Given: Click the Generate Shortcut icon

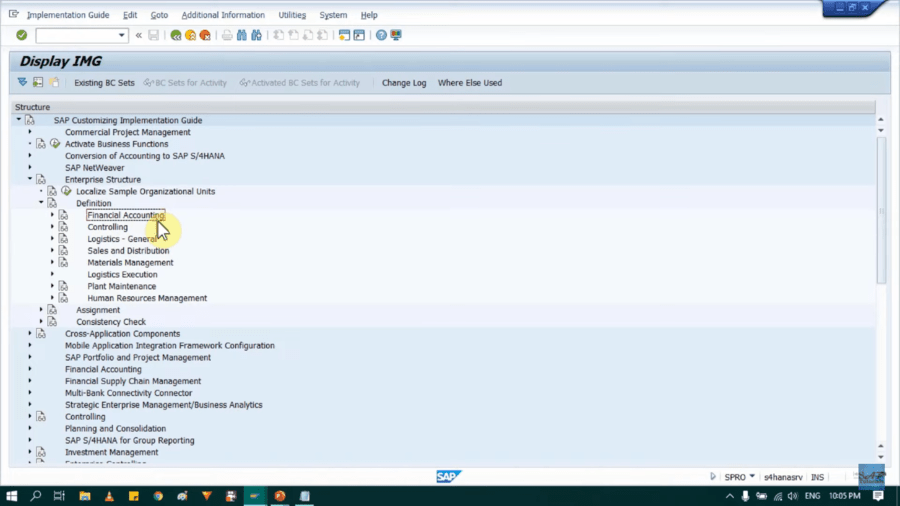Looking at the screenshot, I should point(359,36).
